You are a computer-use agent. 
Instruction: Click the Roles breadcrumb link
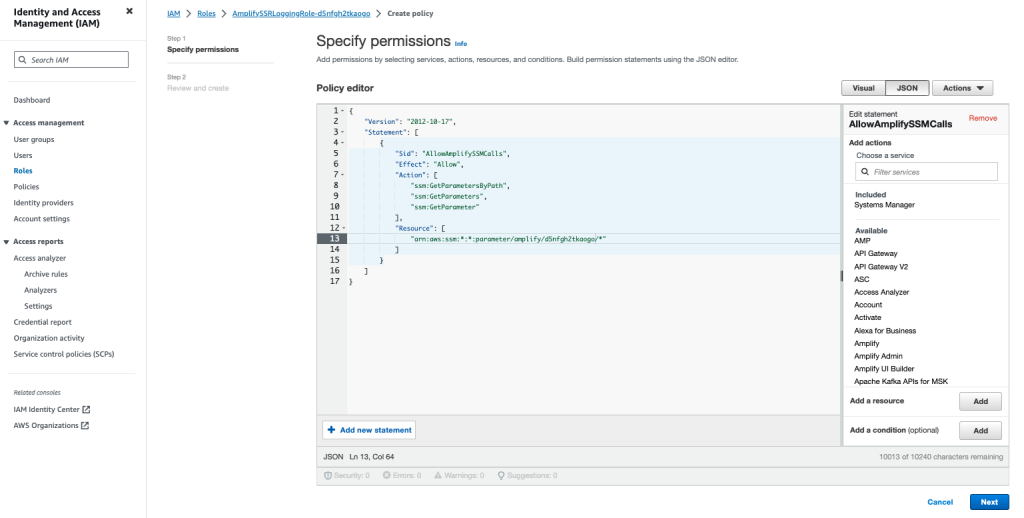point(206,14)
